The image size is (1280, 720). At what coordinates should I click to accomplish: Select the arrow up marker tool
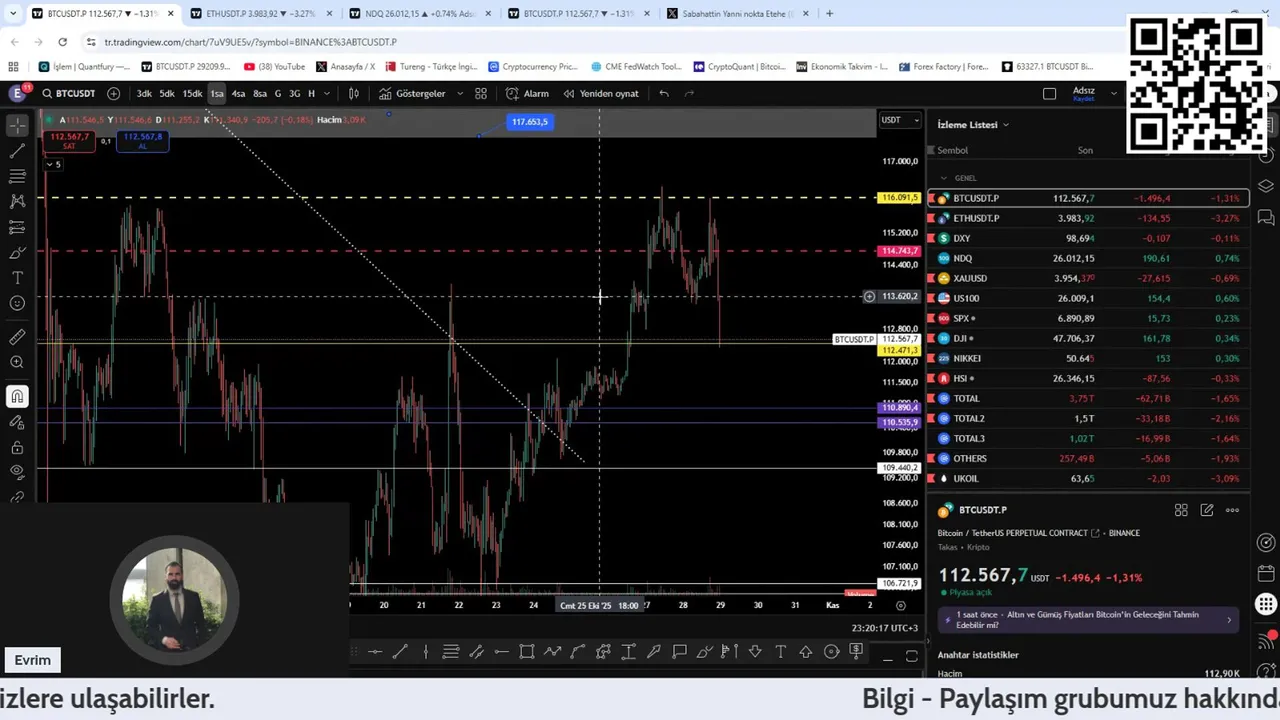click(x=806, y=652)
